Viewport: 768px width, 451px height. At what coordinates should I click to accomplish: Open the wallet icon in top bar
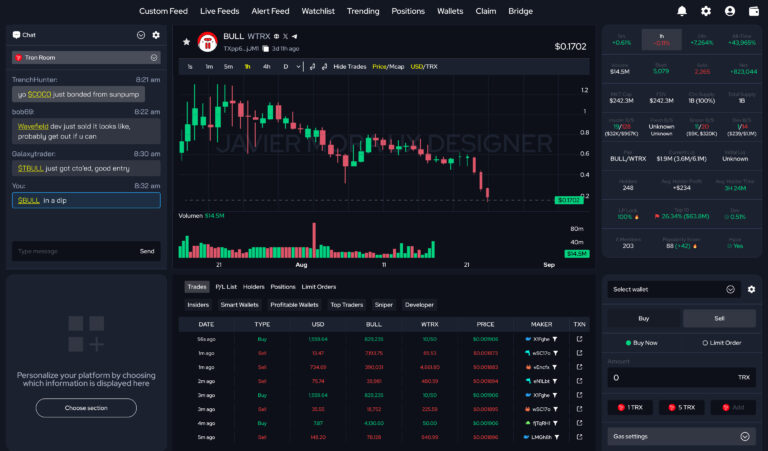coord(753,11)
